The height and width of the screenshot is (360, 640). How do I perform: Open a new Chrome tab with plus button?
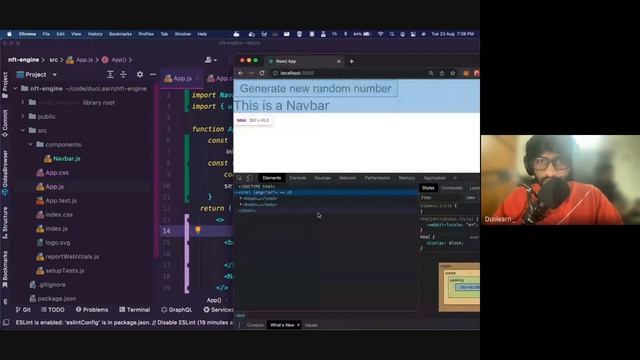pyautogui.click(x=352, y=61)
